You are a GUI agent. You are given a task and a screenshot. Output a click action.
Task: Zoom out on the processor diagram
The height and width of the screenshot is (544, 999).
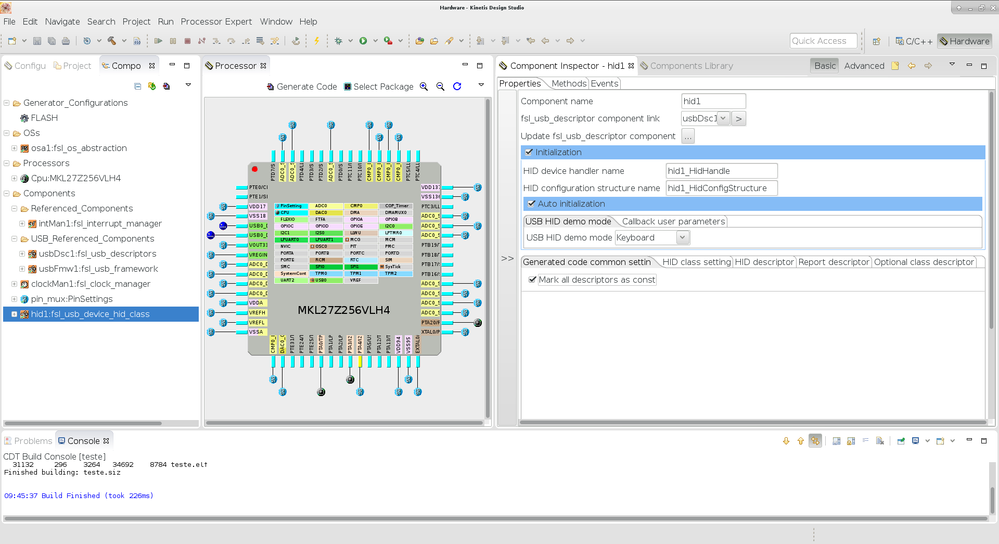coord(440,87)
